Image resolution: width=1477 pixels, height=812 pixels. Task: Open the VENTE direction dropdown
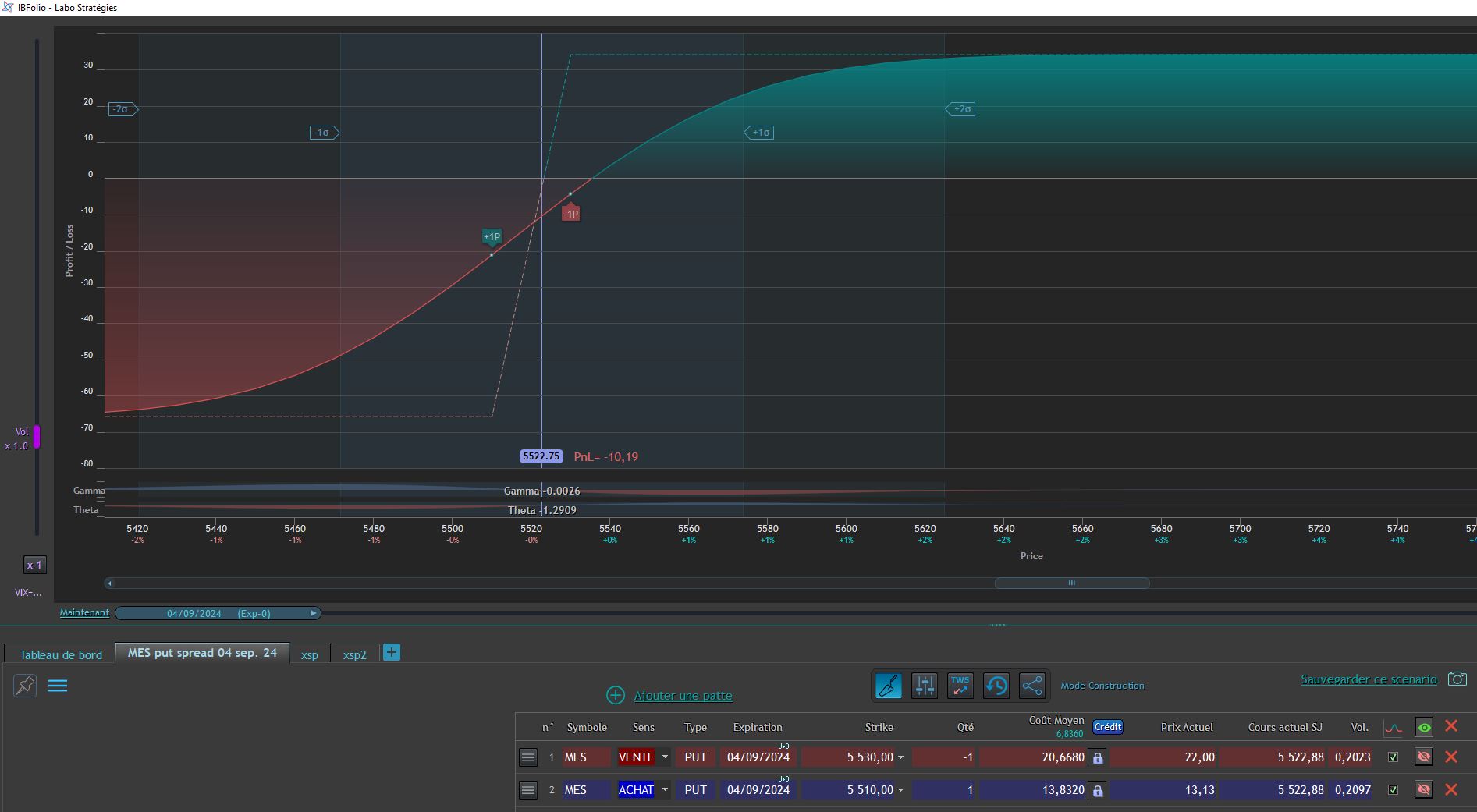pos(665,757)
